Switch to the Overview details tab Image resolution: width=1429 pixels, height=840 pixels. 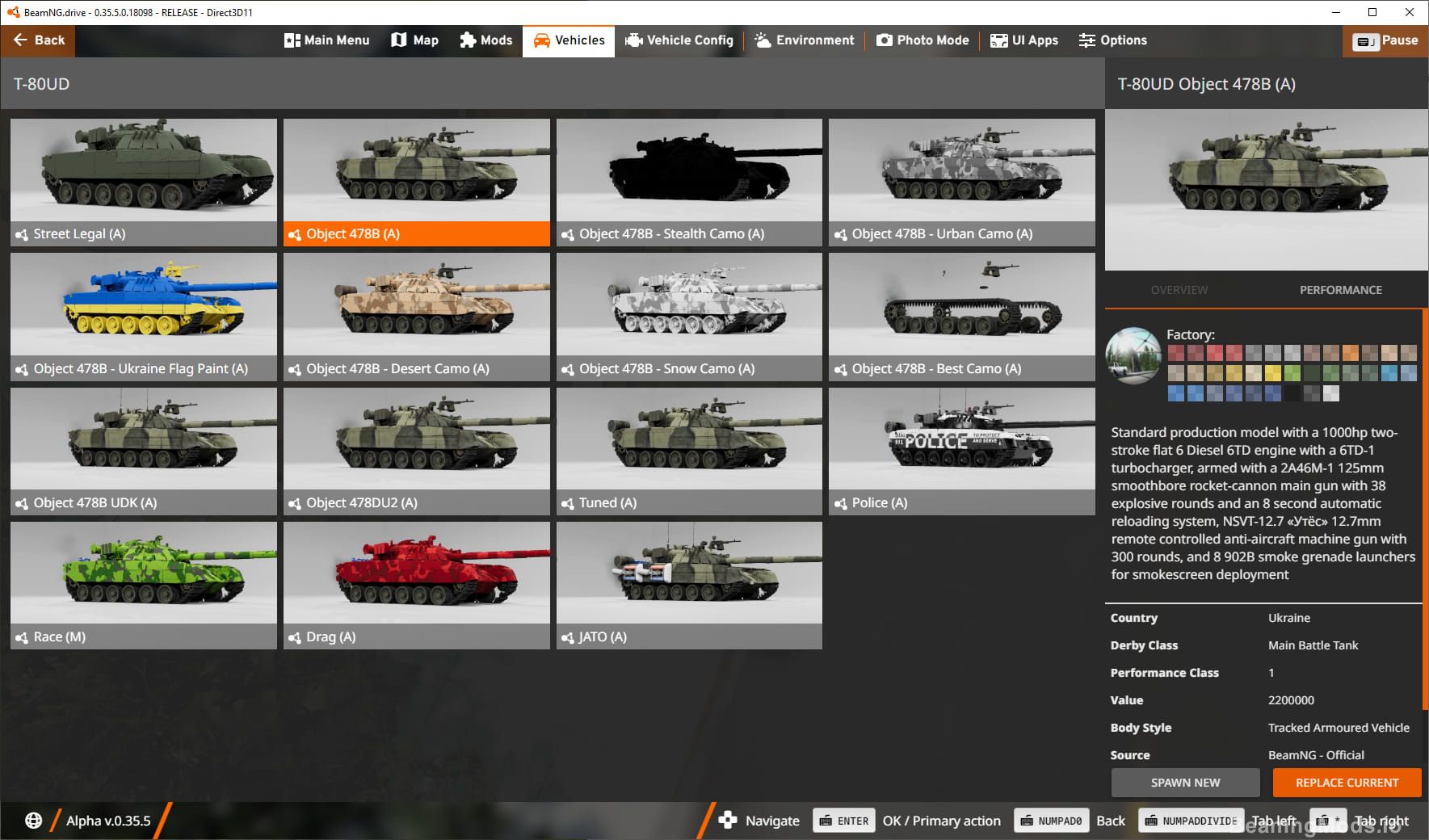pyautogui.click(x=1179, y=290)
